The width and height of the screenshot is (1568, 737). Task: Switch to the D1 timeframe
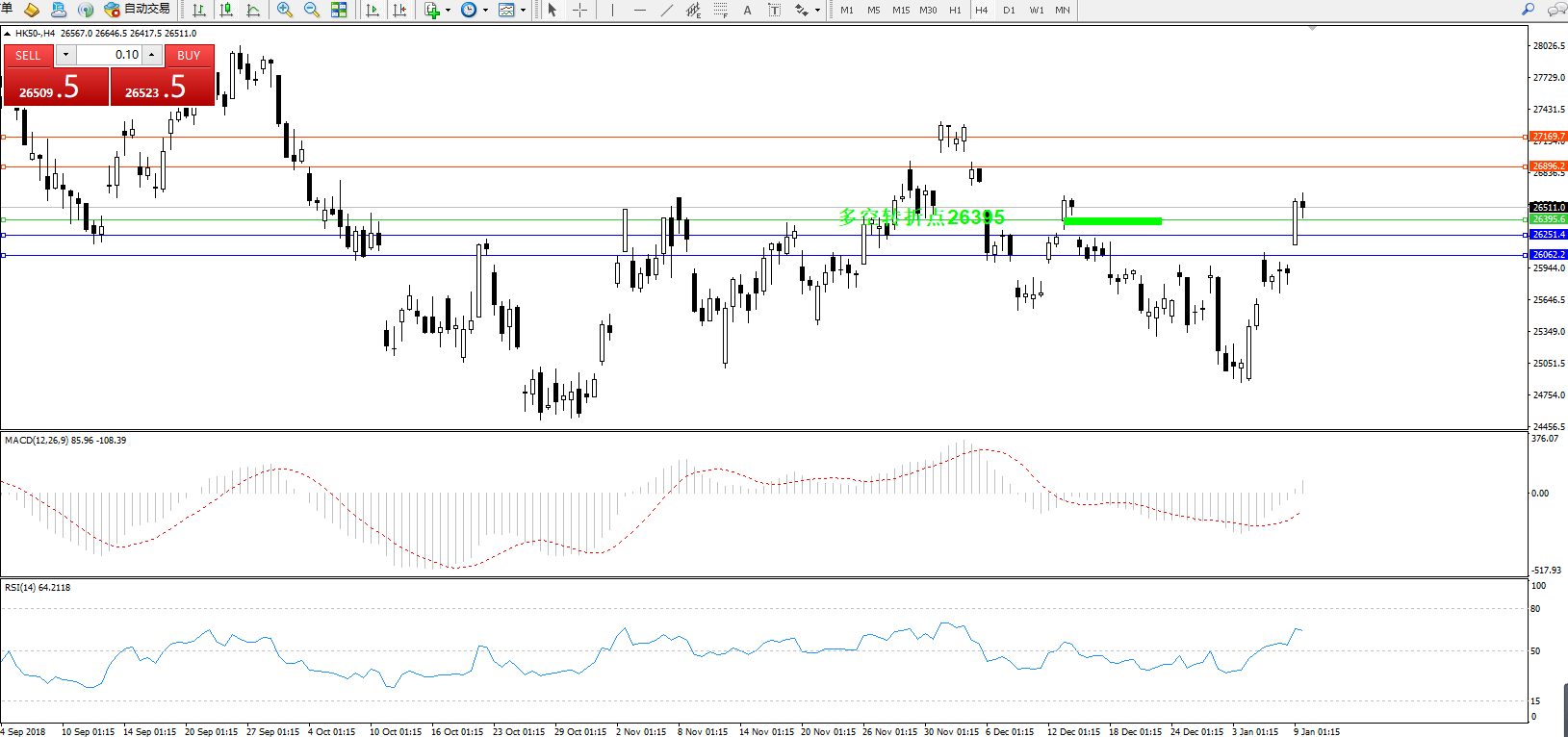point(1009,10)
